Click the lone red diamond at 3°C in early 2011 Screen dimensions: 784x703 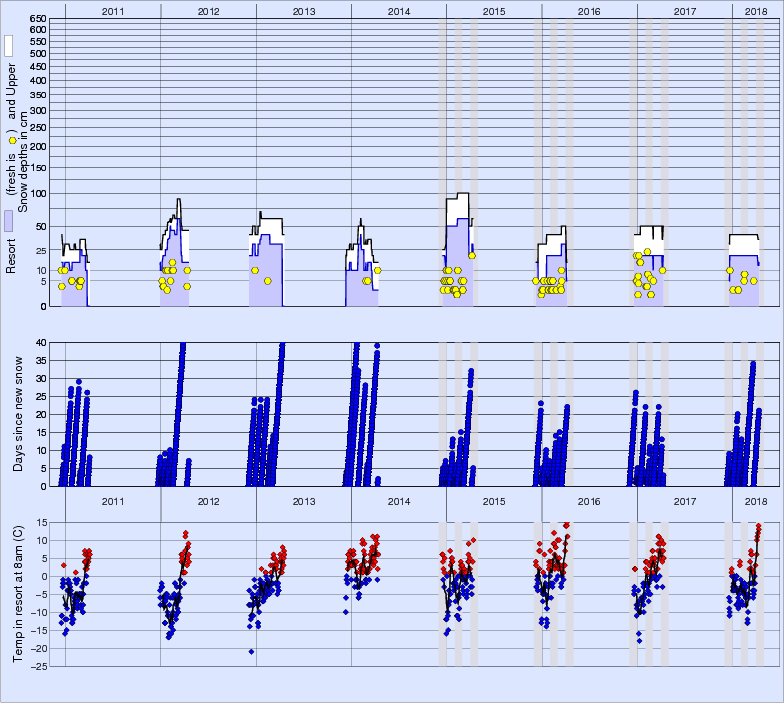(64, 566)
